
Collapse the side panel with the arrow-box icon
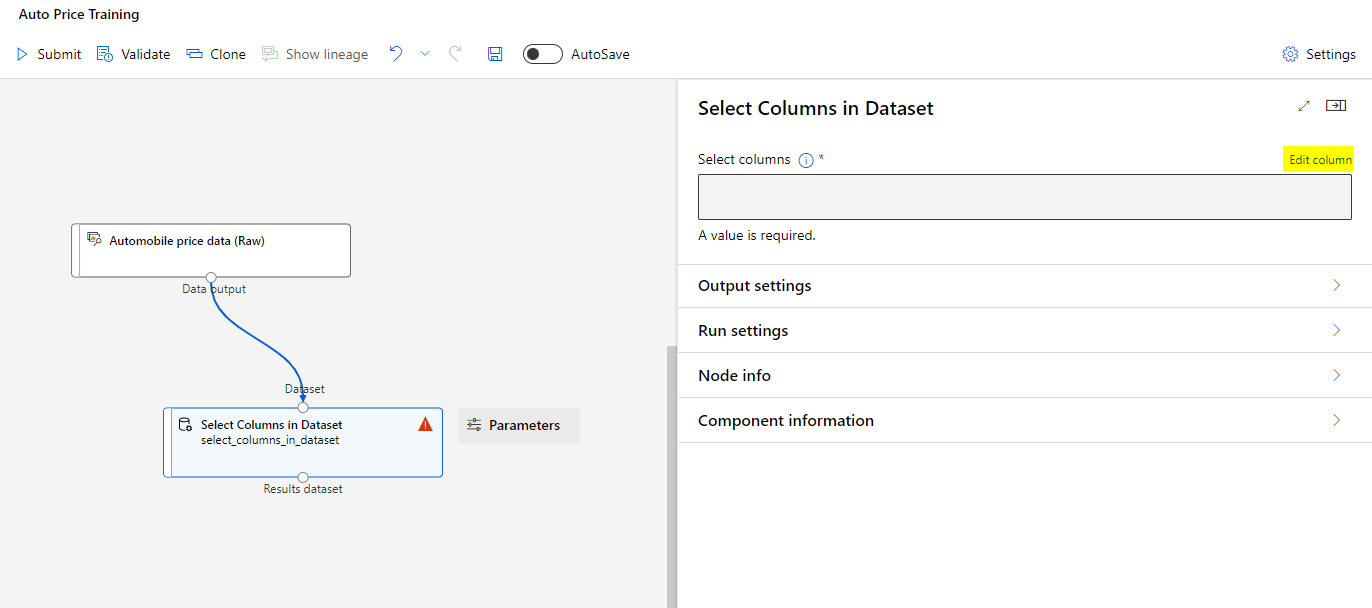tap(1335, 106)
